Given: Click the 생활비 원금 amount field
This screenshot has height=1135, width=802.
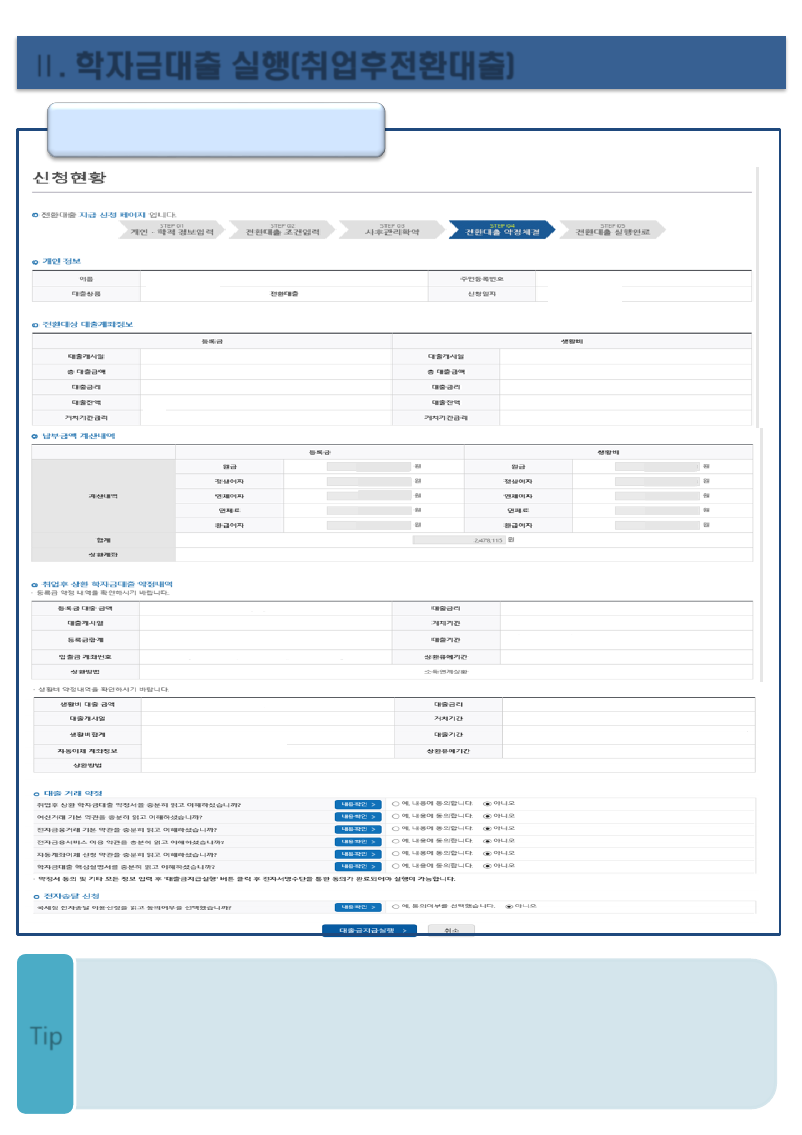Looking at the screenshot, I should click(x=657, y=467).
